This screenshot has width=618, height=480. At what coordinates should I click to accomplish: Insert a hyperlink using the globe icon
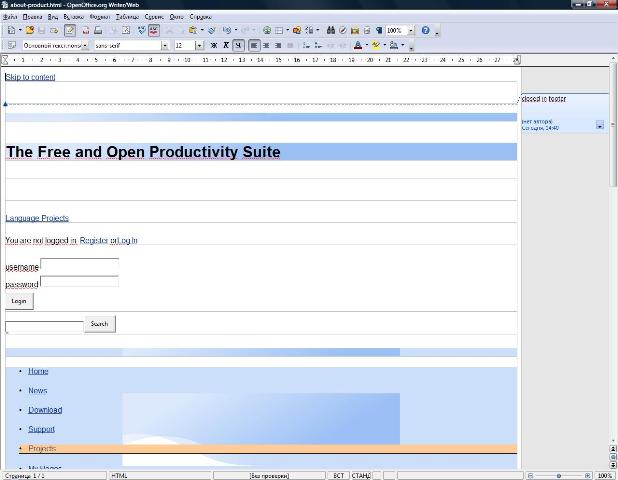click(x=267, y=30)
